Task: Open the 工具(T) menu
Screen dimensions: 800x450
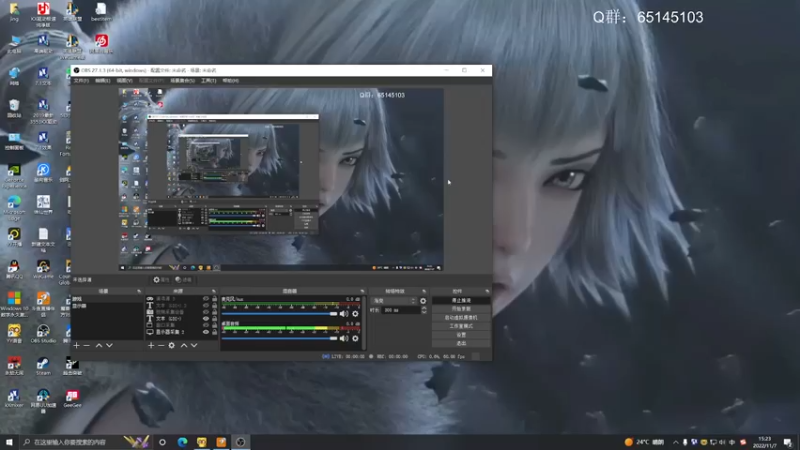Action: [x=208, y=81]
